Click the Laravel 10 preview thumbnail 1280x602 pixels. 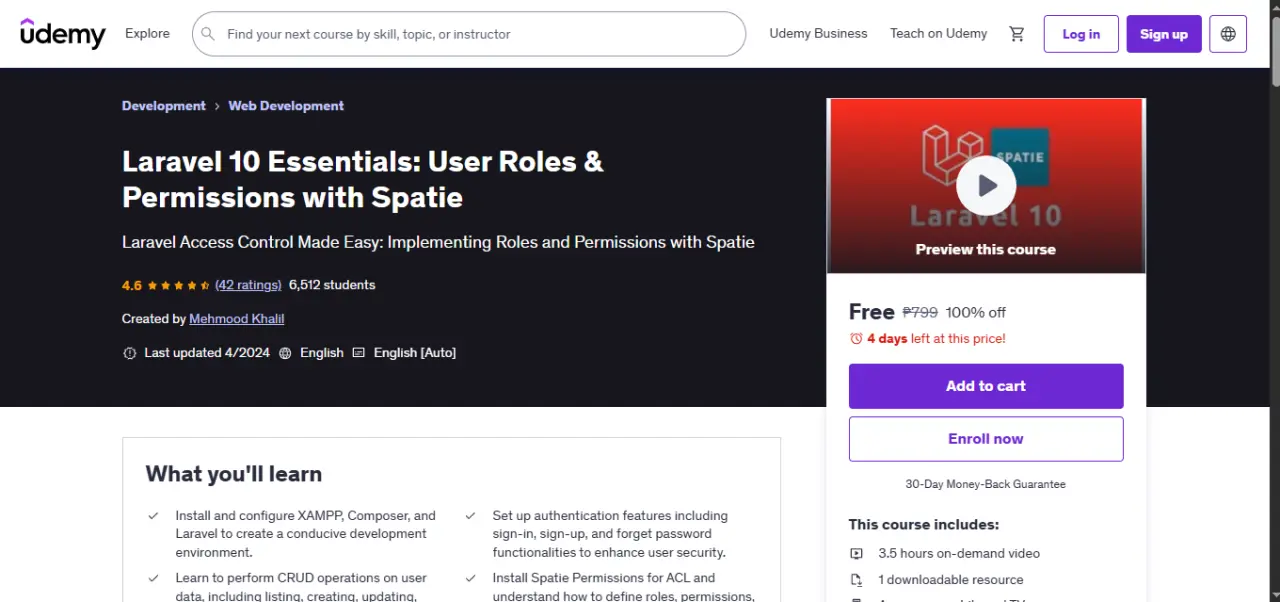[x=986, y=186]
